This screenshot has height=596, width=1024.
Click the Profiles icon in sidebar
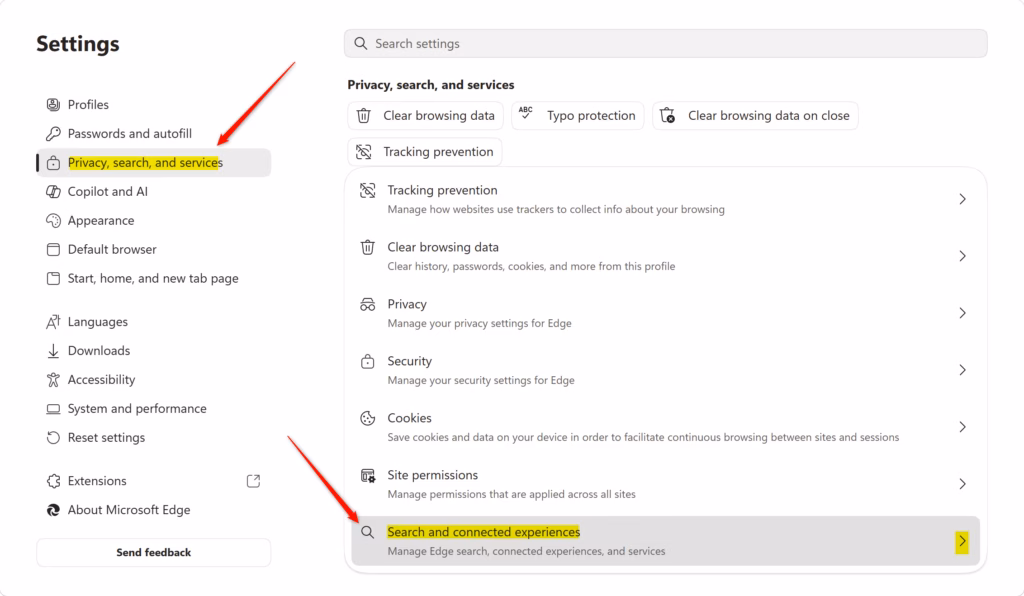(53, 104)
